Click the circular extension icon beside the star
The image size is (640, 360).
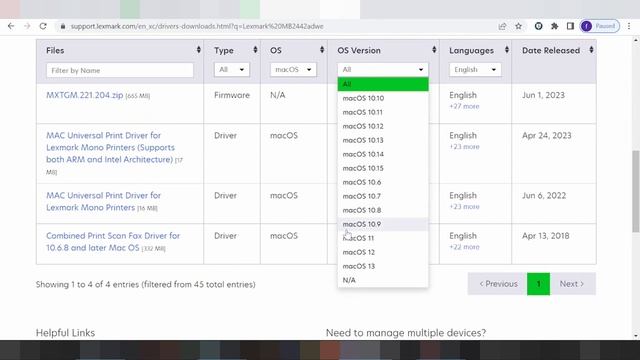coord(538,26)
